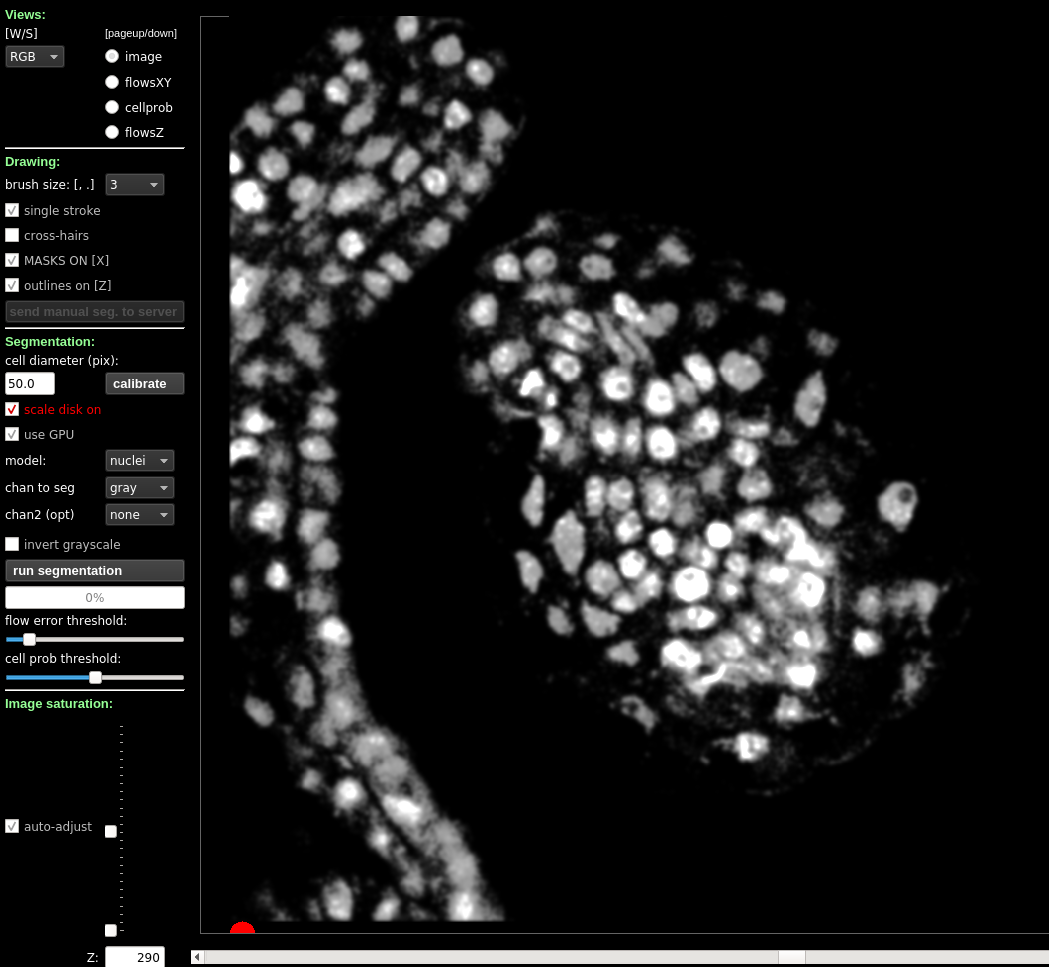Enable invert grayscale
Viewport: 1049px width, 967px height.
click(11, 544)
